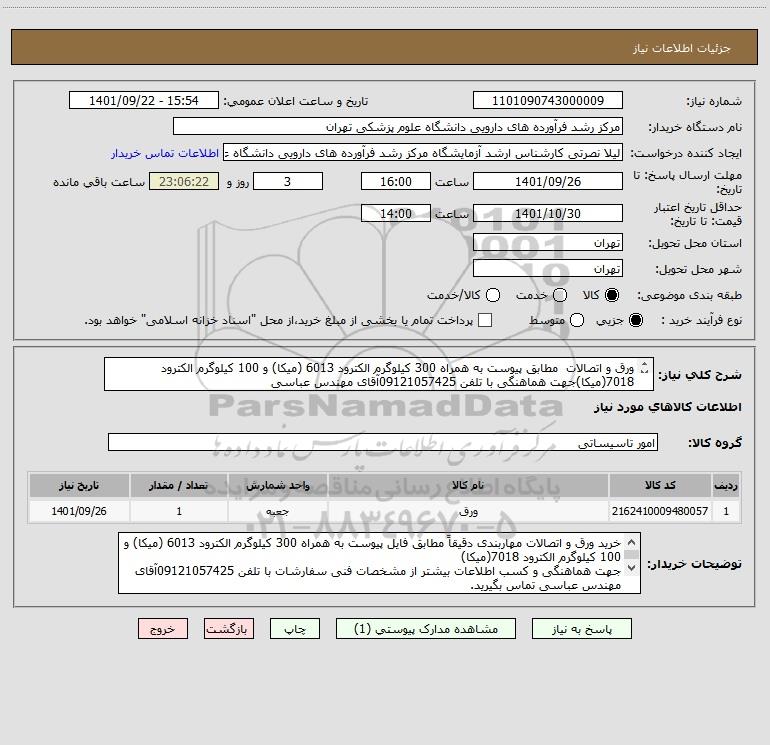The height and width of the screenshot is (745, 770).
Task: Select the کالا radio button
Action: coord(612,295)
